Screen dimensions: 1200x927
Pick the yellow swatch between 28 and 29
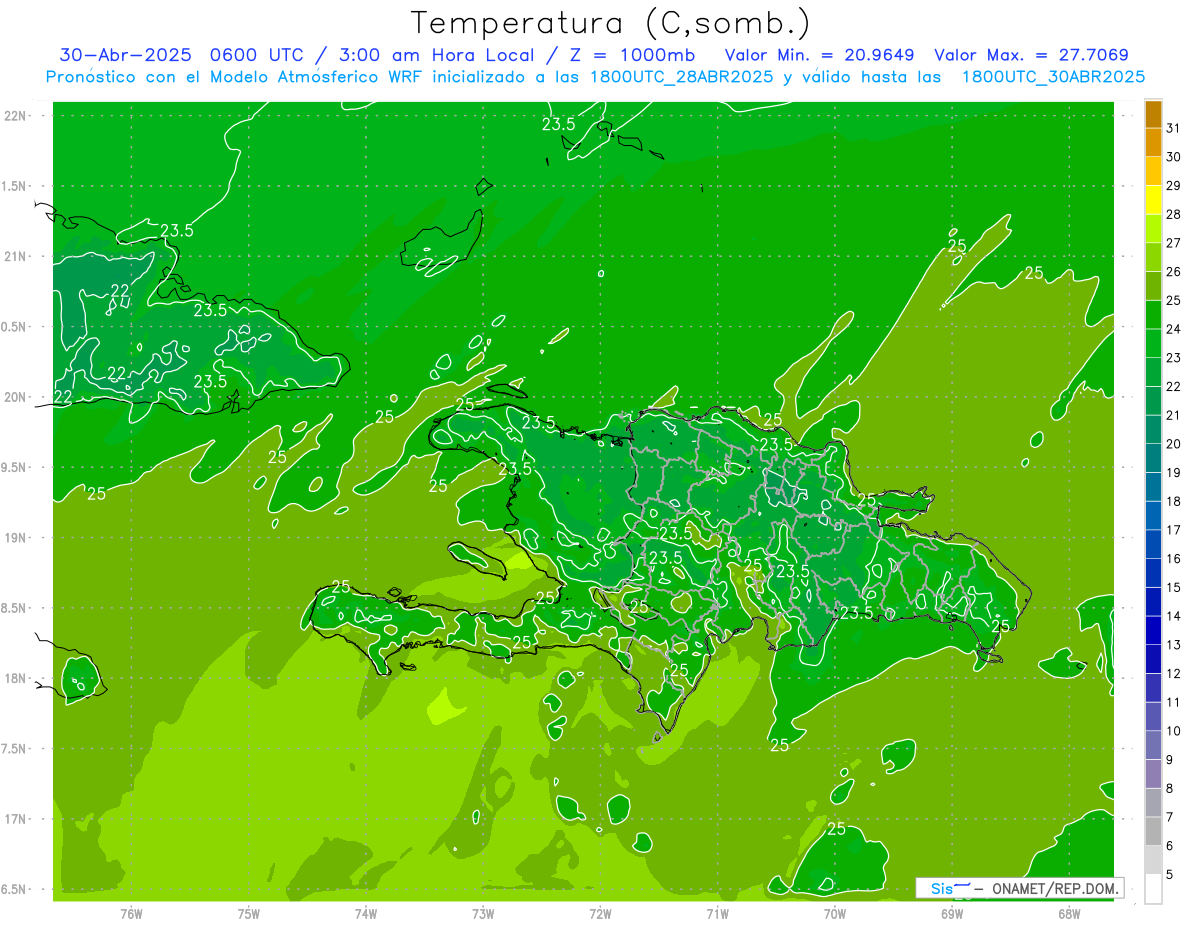1153,200
